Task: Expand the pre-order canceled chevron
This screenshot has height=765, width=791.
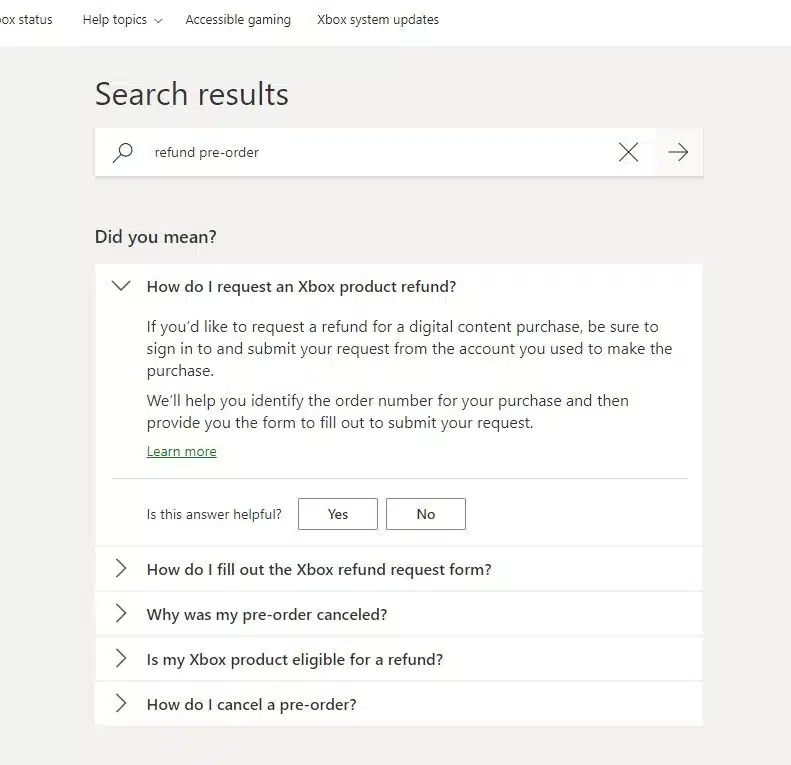Action: 121,614
